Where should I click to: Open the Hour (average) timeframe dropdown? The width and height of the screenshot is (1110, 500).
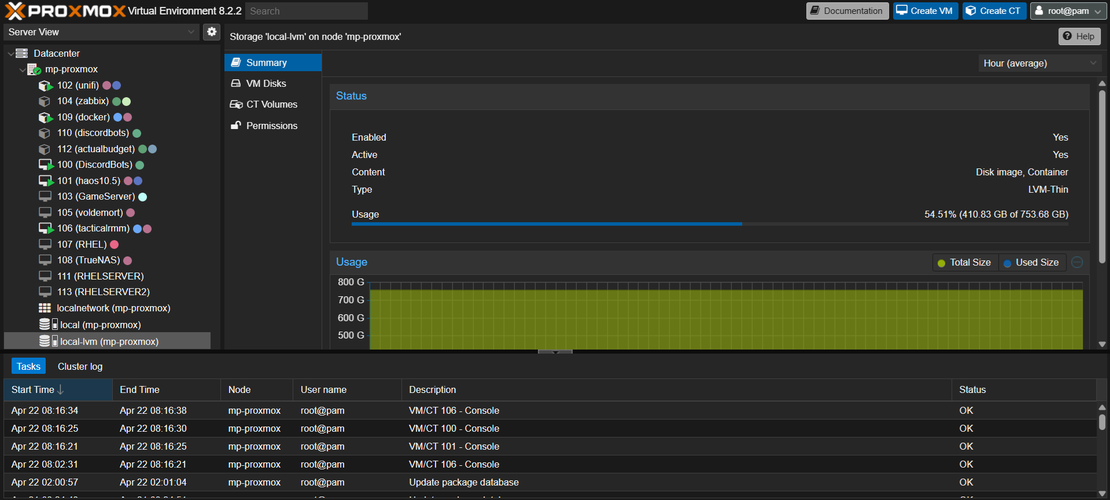1039,63
